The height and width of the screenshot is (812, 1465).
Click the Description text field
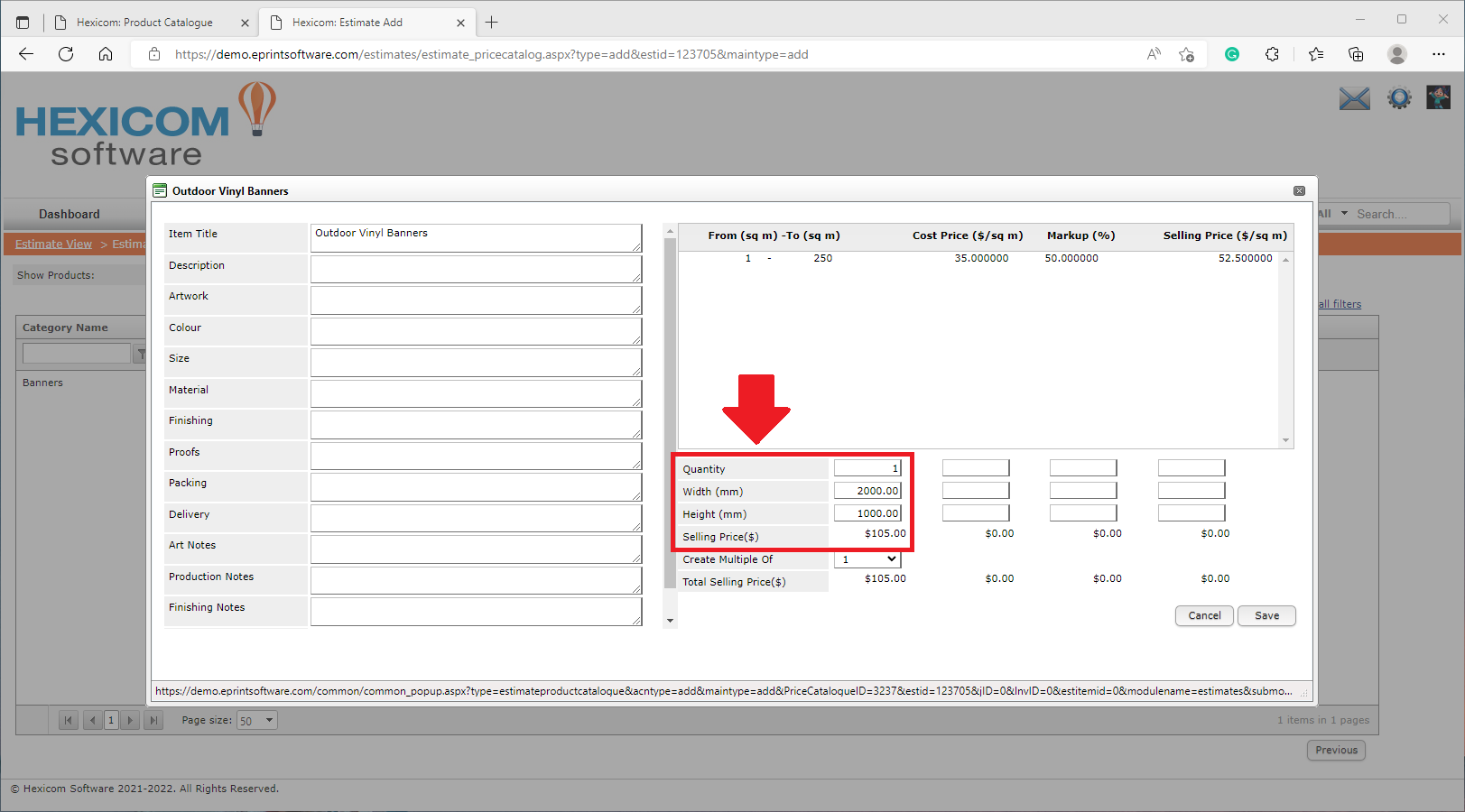point(477,269)
